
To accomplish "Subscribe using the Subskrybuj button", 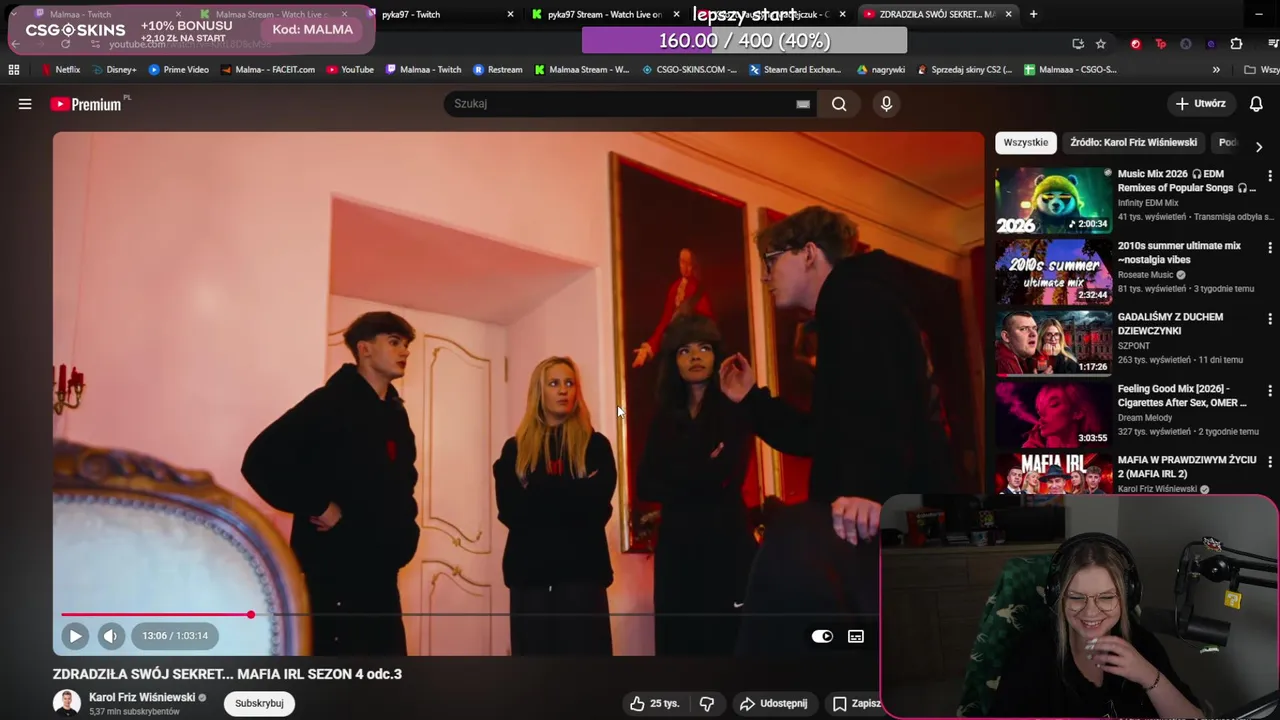I will [259, 704].
